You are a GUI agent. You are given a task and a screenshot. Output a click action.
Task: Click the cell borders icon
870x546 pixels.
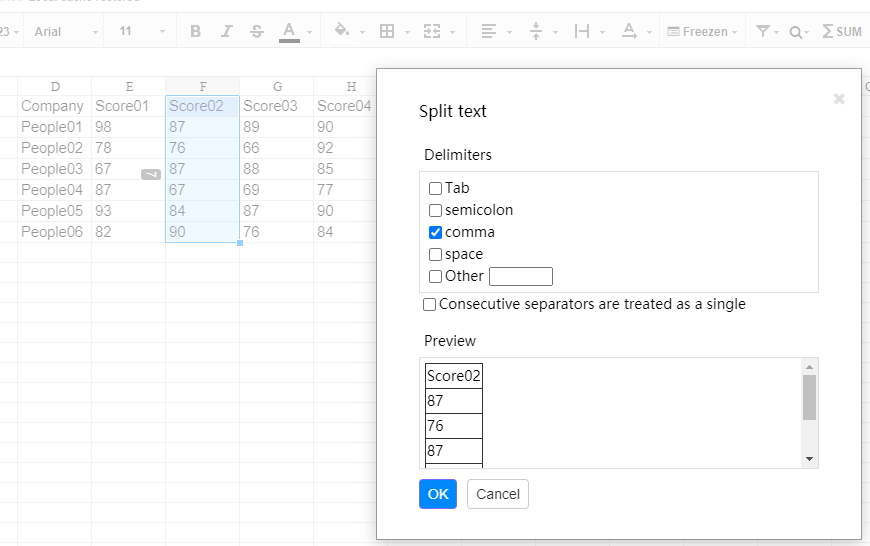point(387,32)
